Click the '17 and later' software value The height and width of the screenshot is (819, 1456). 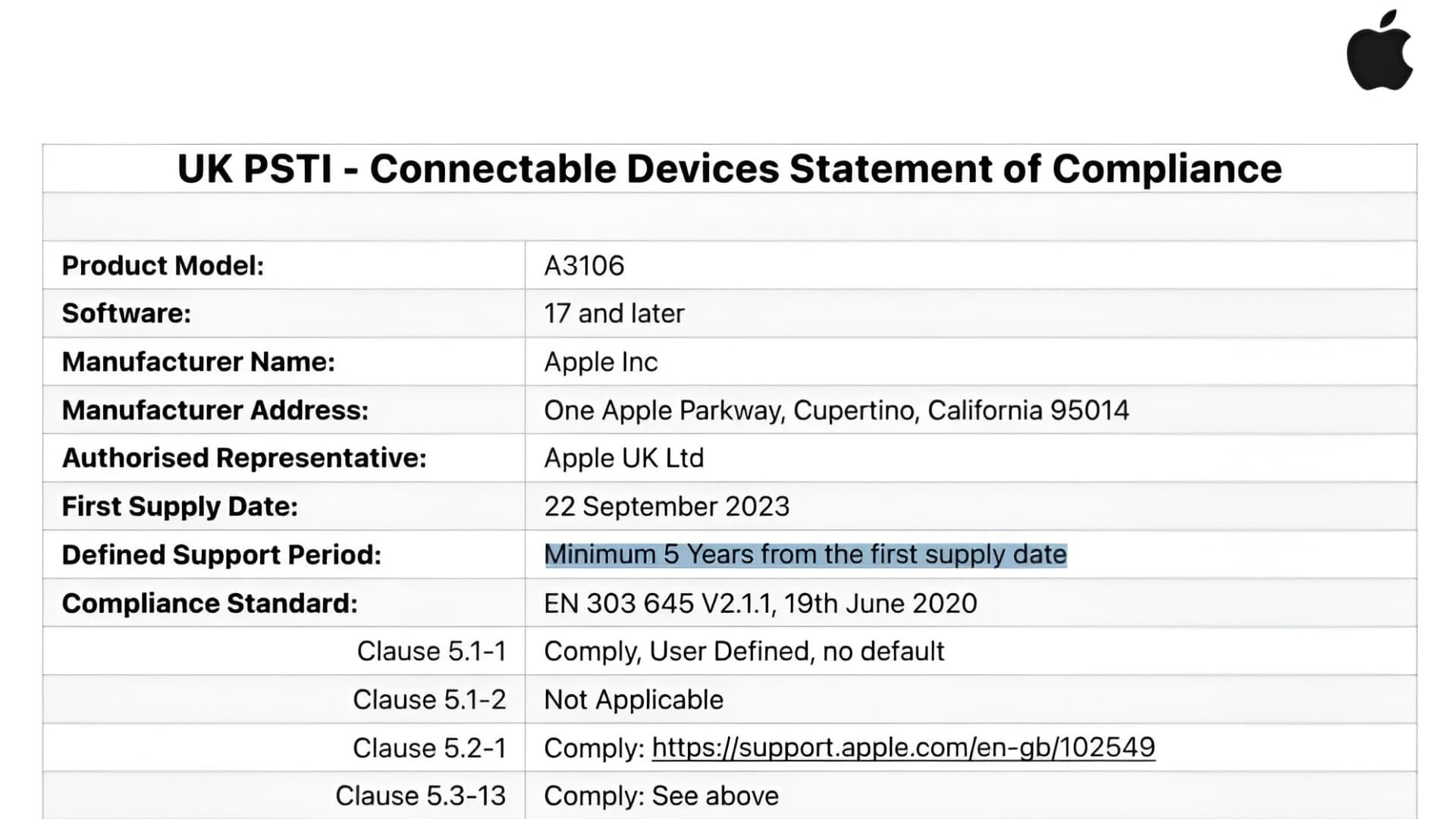pyautogui.click(x=613, y=313)
